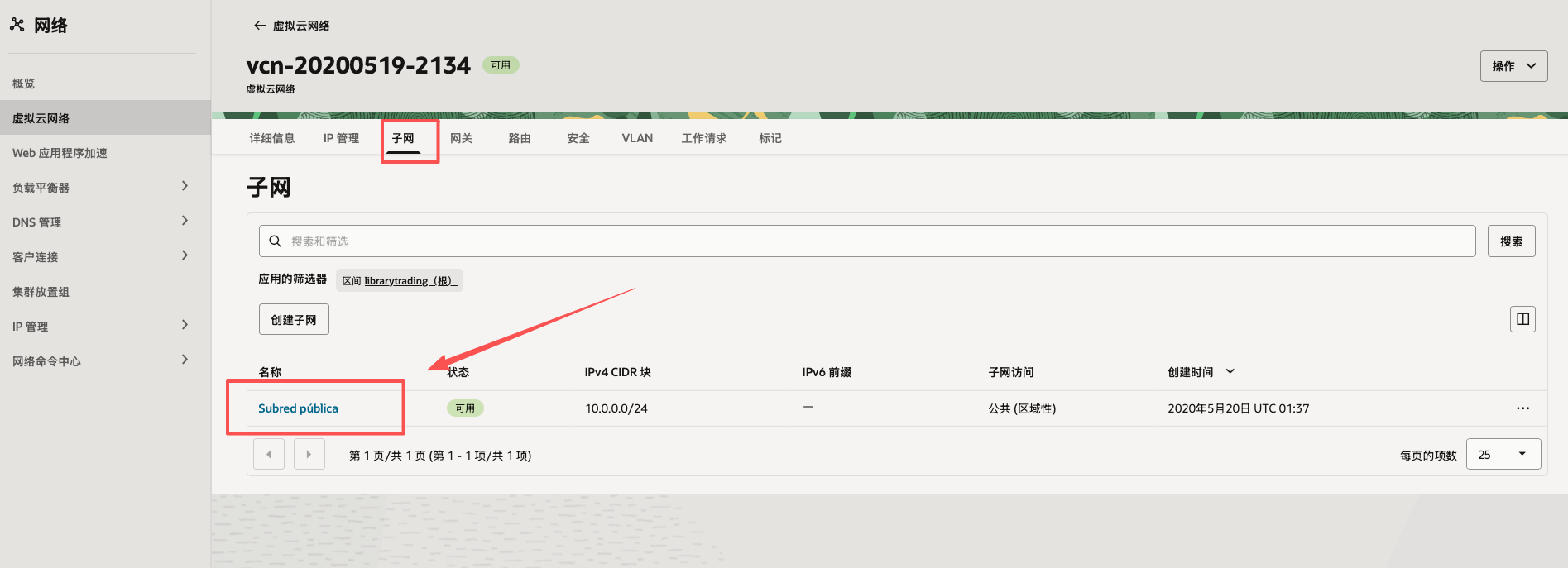1568x568 pixels.
Task: Expand DNS 管理 in the sidebar
Action: coord(185,221)
